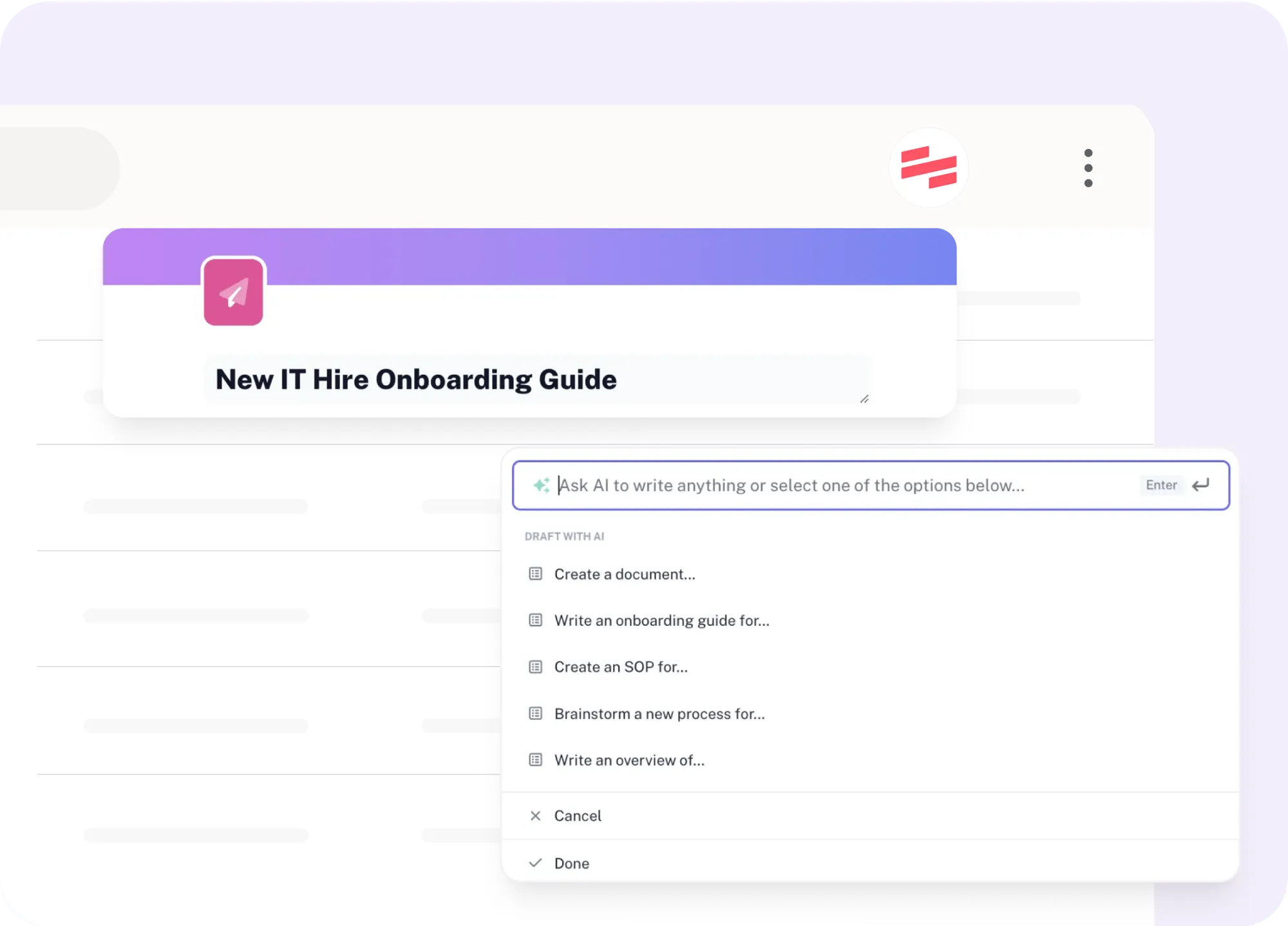Click the icon beside Write an overview of
The width and height of the screenshot is (1288, 926).
coord(535,760)
